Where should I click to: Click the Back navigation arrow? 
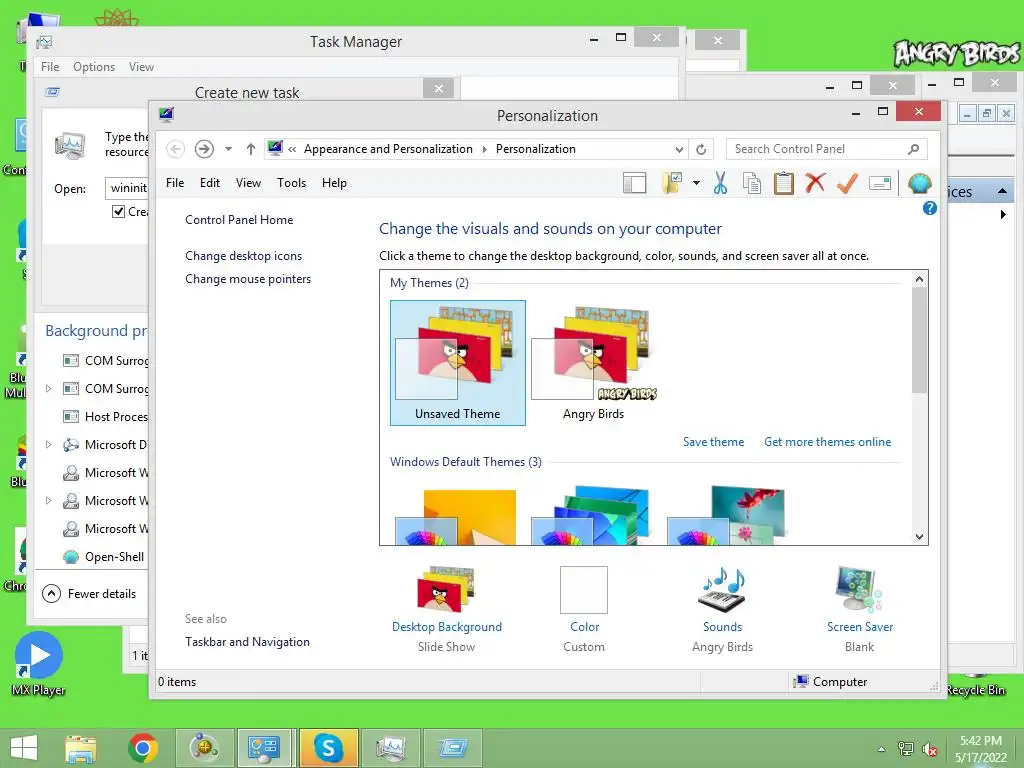175,149
